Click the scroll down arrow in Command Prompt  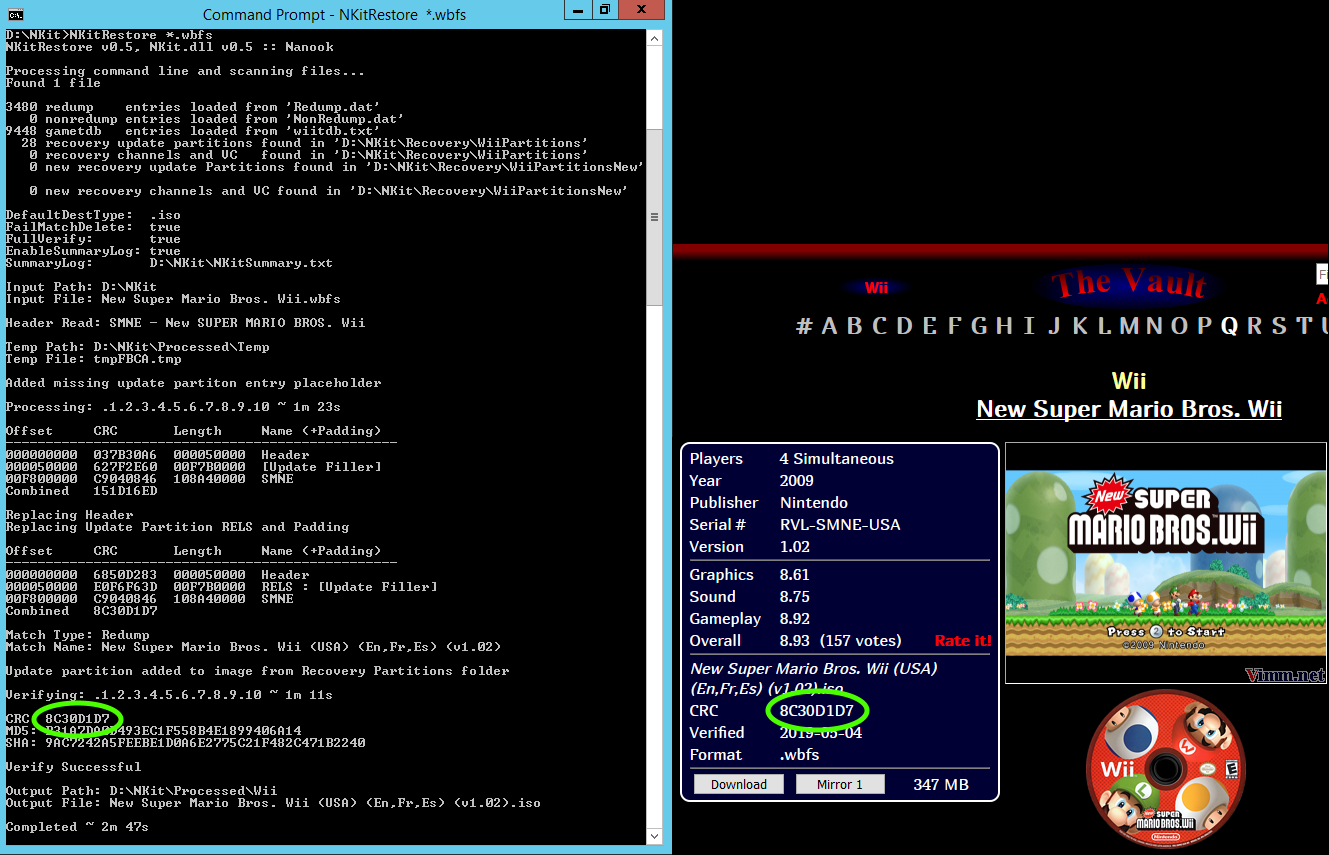(x=654, y=836)
